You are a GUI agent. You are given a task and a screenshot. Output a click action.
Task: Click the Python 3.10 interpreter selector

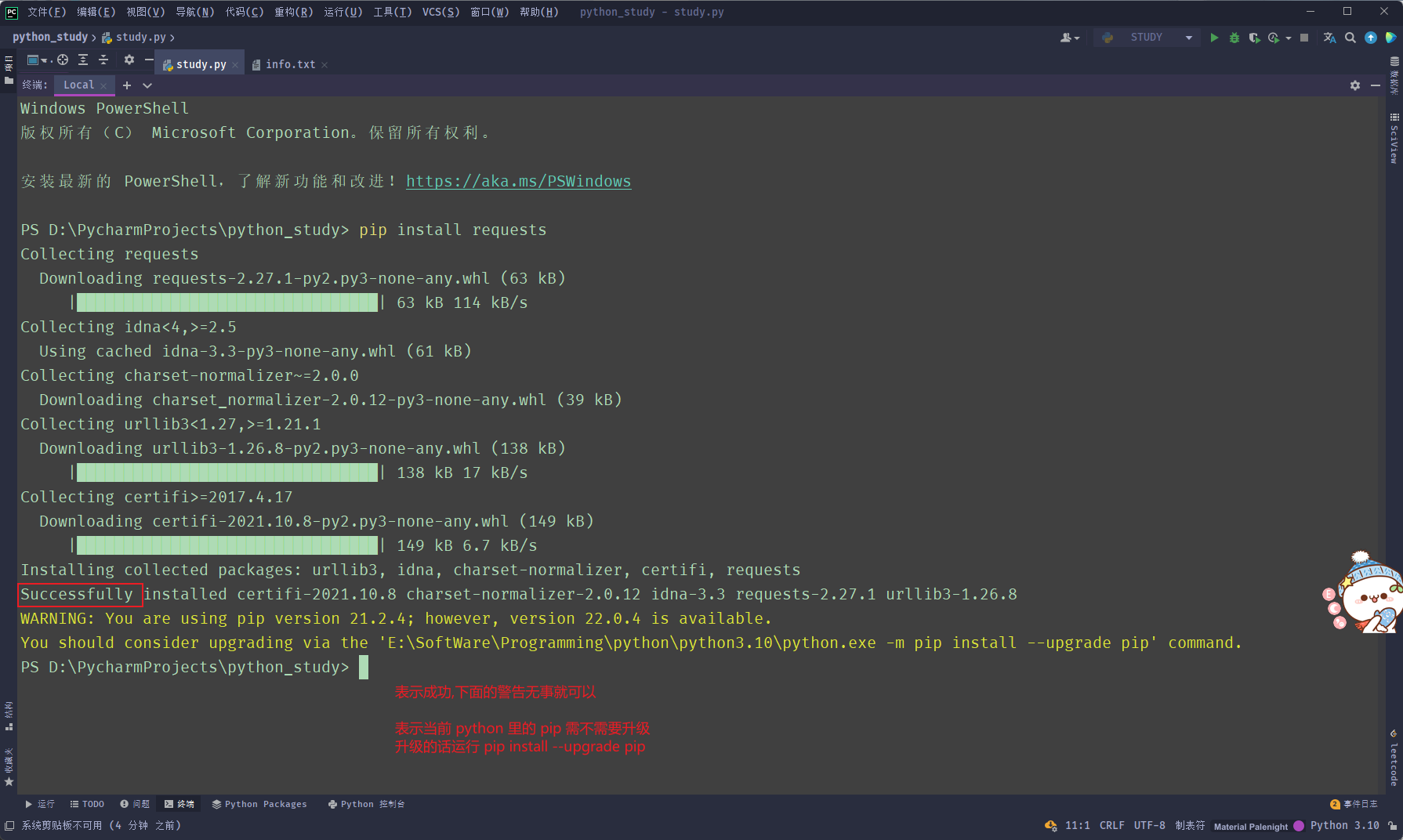[x=1344, y=825]
